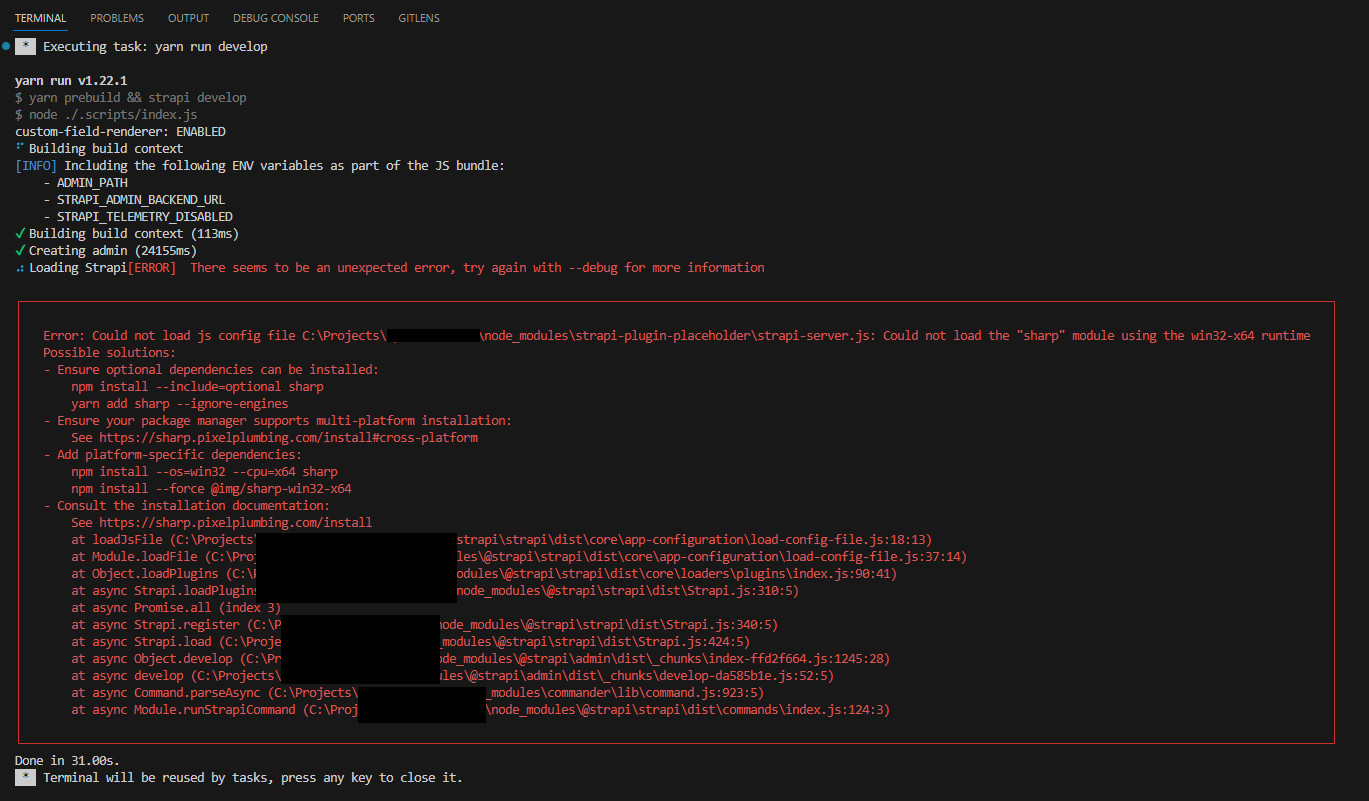Open the PORTS tab
The image size is (1369, 801).
pyautogui.click(x=359, y=18)
